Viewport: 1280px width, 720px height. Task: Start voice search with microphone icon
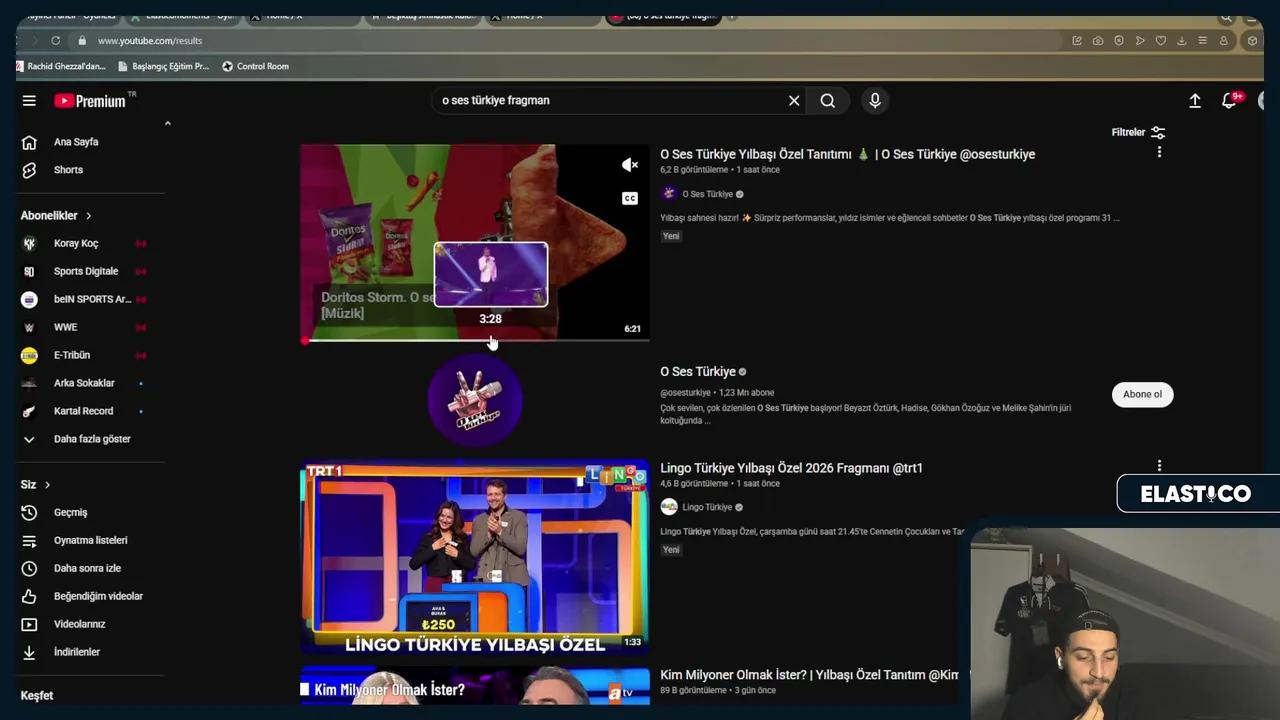click(875, 101)
